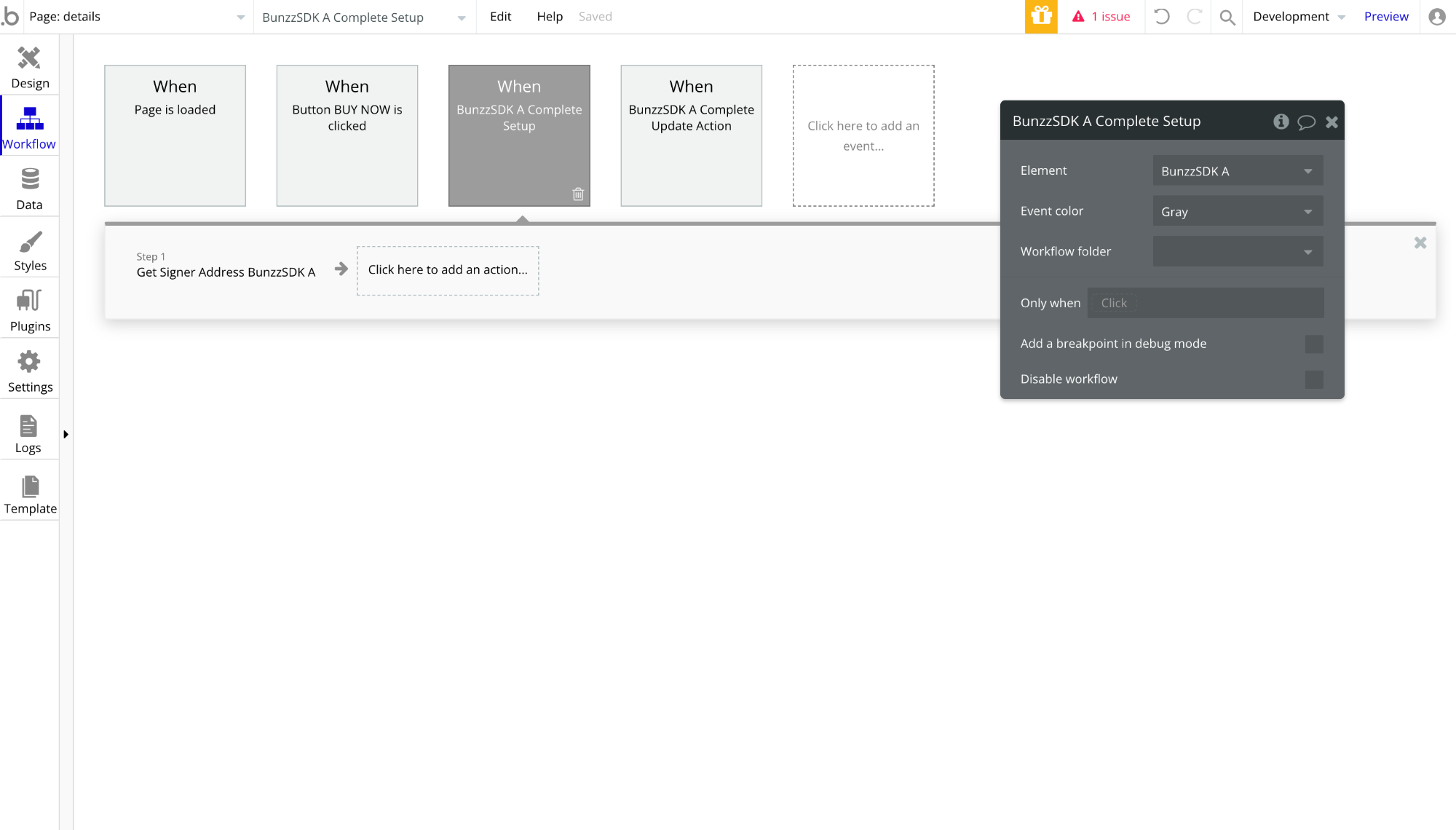Close the BunzzSDK A Complete Setup panel
Screen dimensions: 1456x830
(x=1332, y=122)
